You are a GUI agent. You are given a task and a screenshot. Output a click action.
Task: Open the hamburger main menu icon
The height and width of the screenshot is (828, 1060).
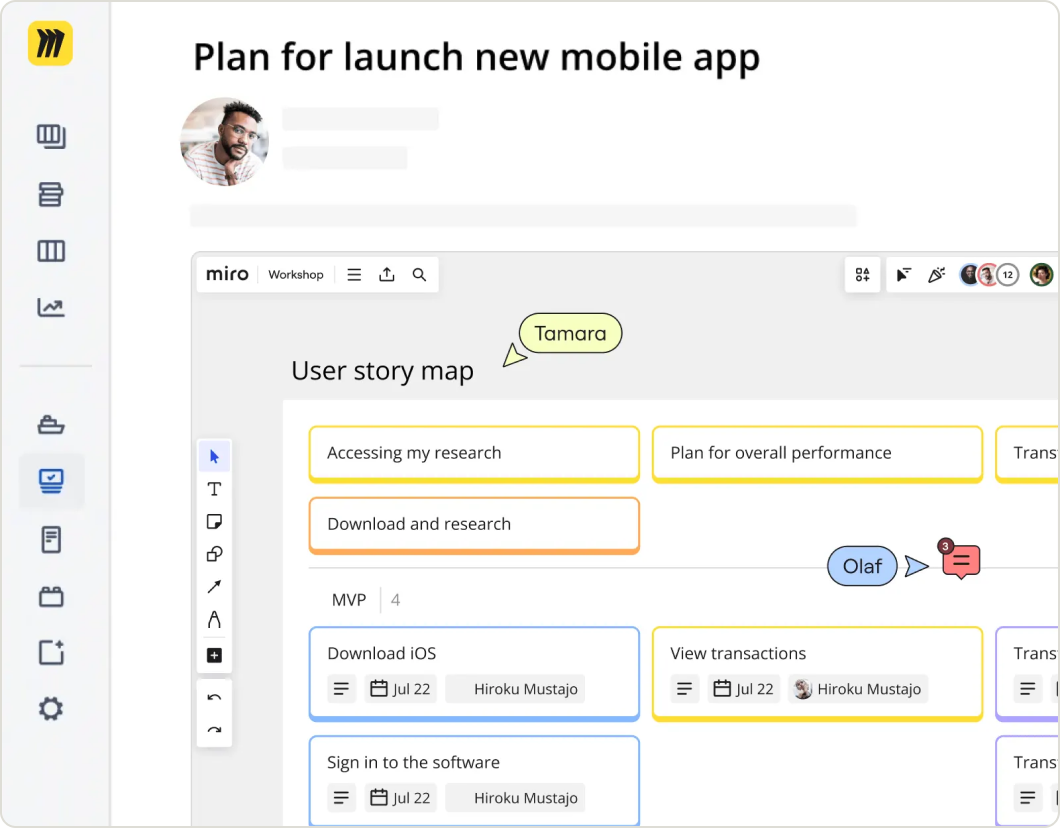pos(354,274)
